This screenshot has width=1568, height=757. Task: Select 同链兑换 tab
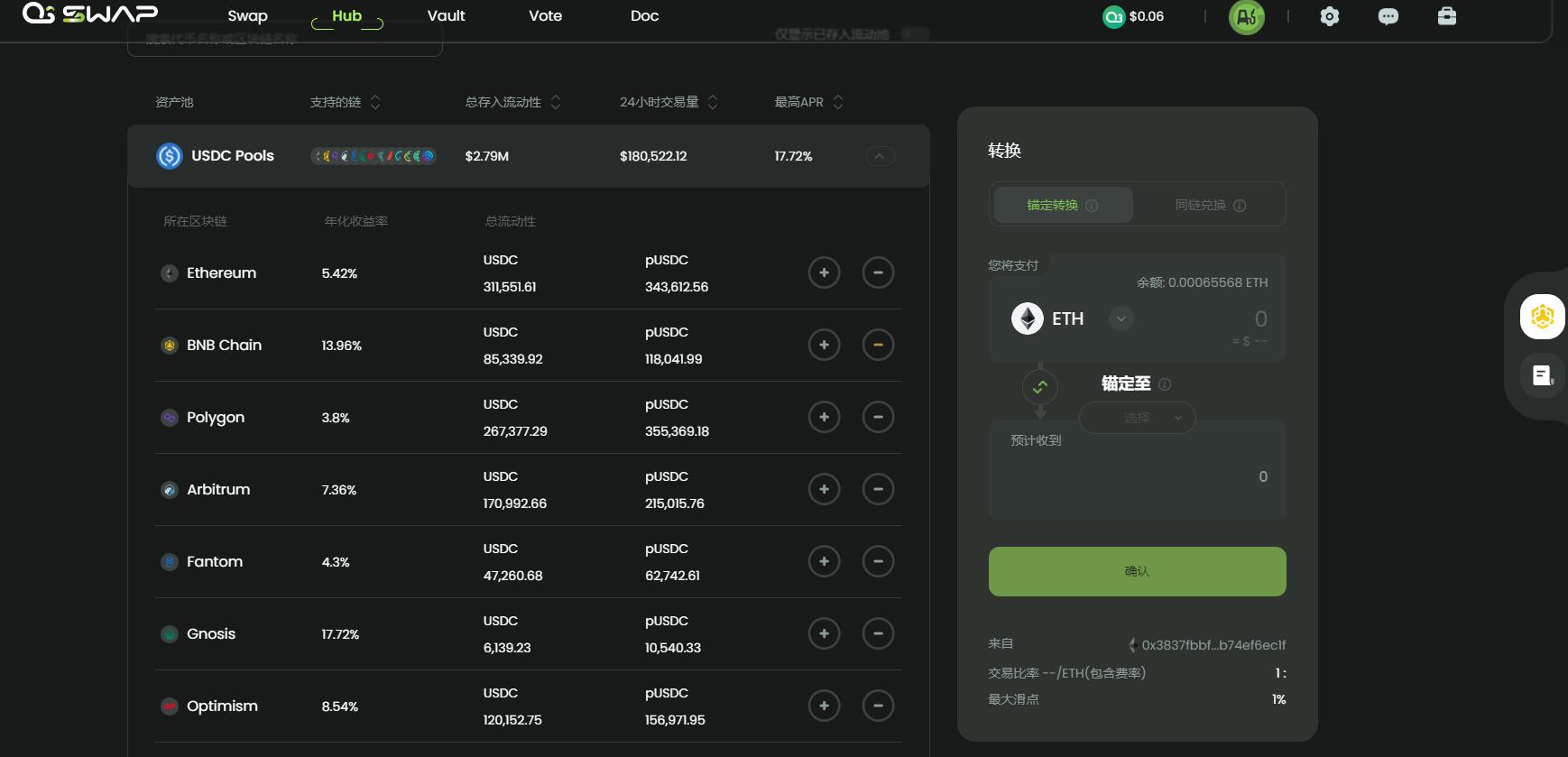(x=1210, y=205)
